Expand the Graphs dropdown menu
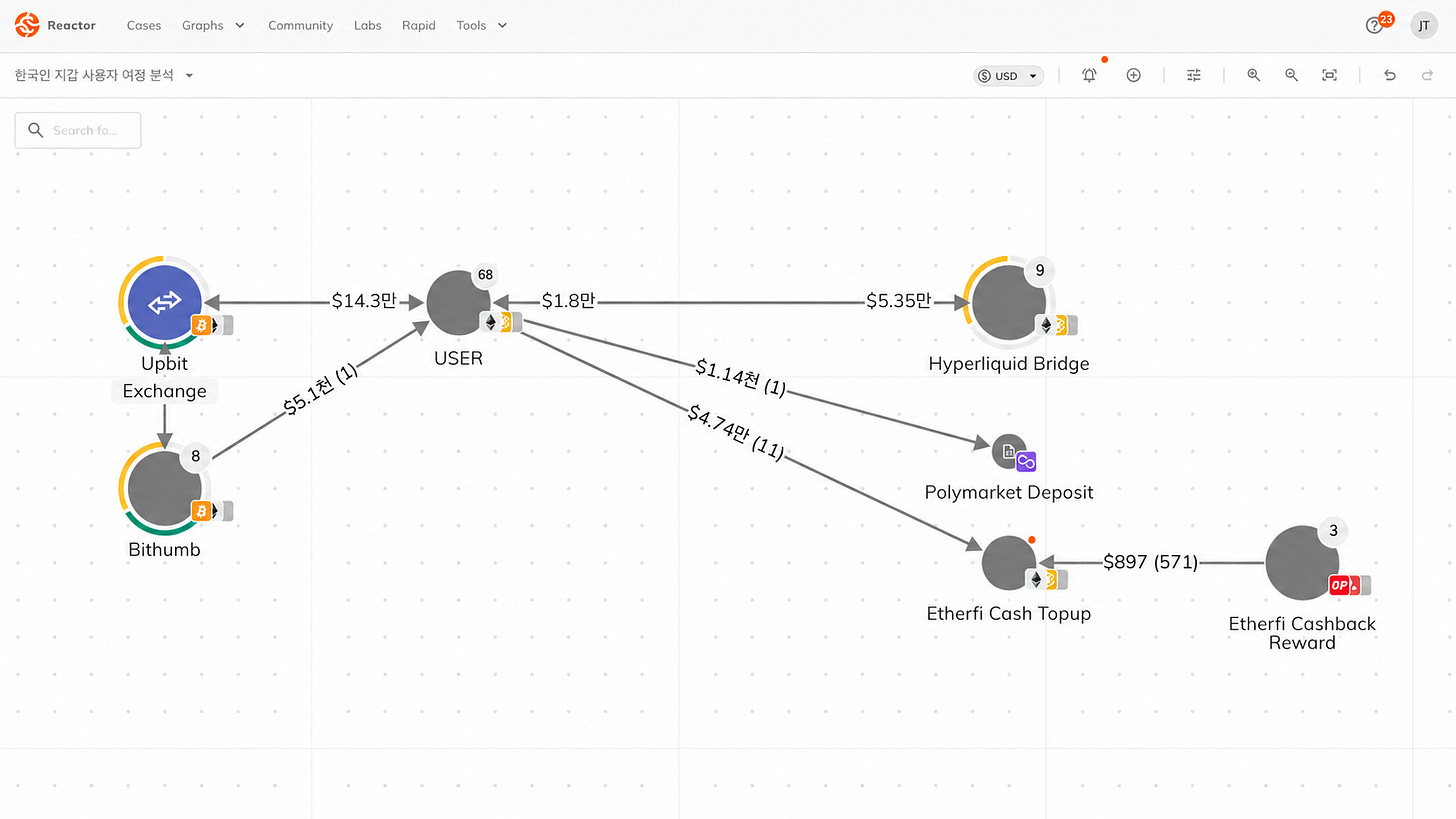The height and width of the screenshot is (819, 1456). coord(213,25)
